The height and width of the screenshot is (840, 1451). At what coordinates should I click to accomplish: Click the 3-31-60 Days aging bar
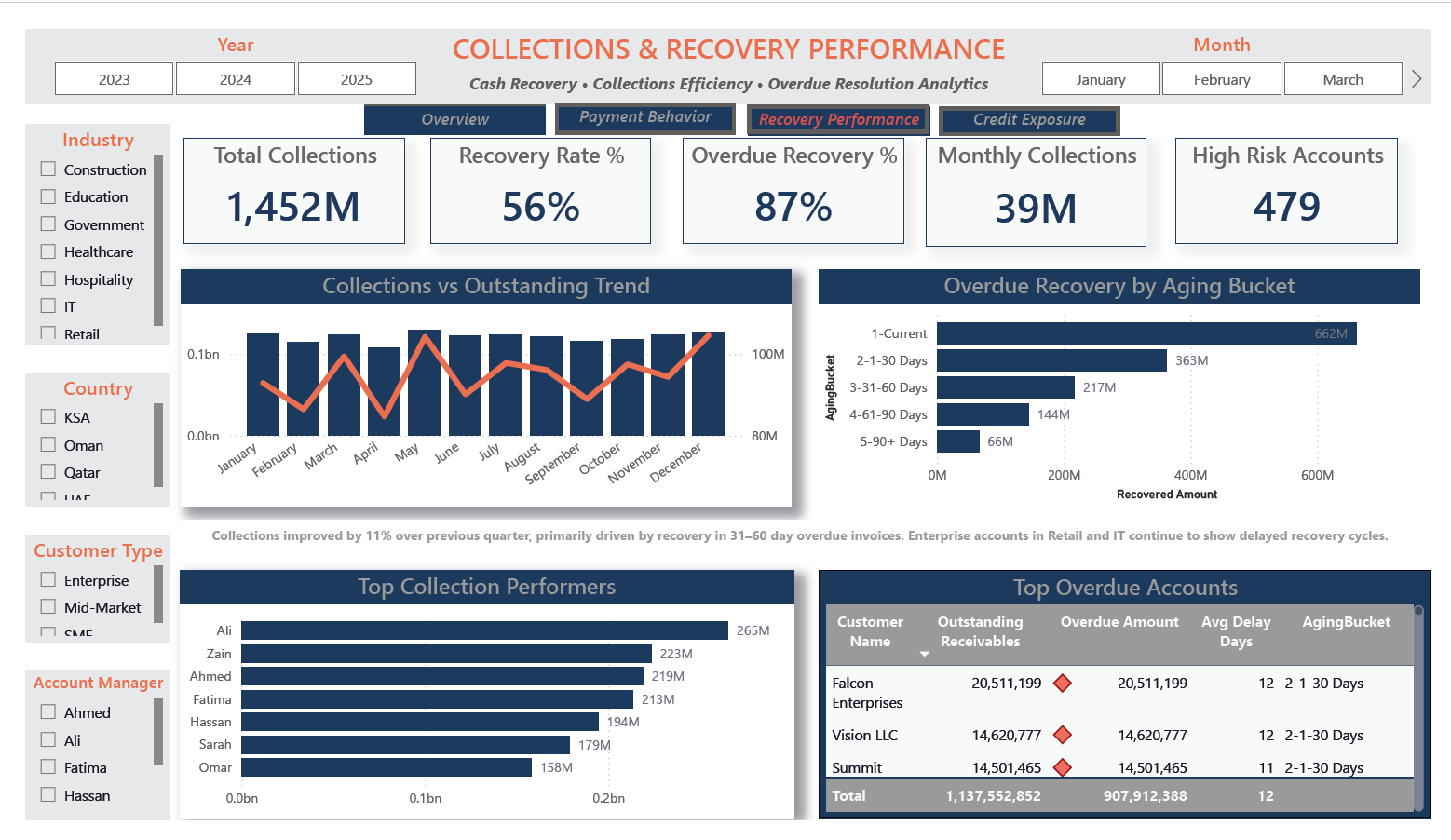tap(1006, 387)
